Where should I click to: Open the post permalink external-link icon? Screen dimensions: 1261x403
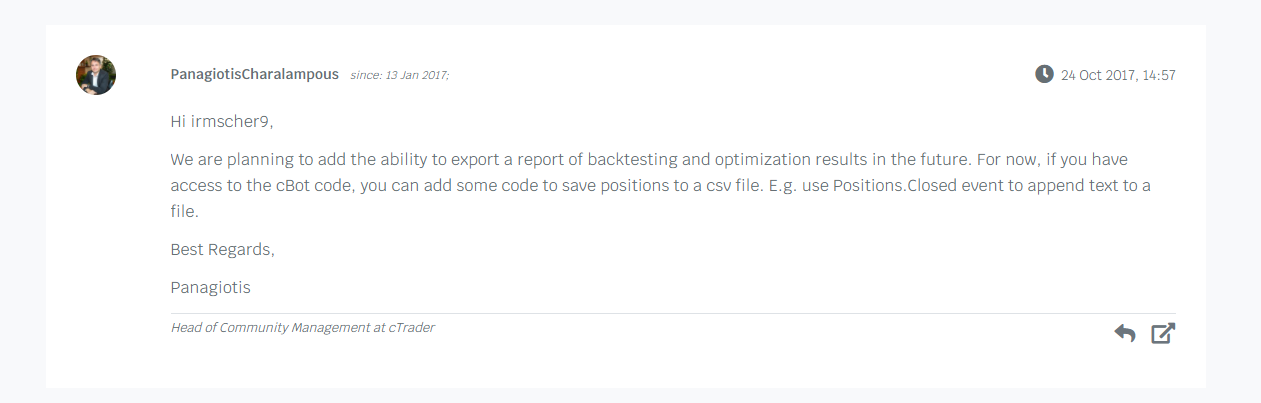[1163, 334]
